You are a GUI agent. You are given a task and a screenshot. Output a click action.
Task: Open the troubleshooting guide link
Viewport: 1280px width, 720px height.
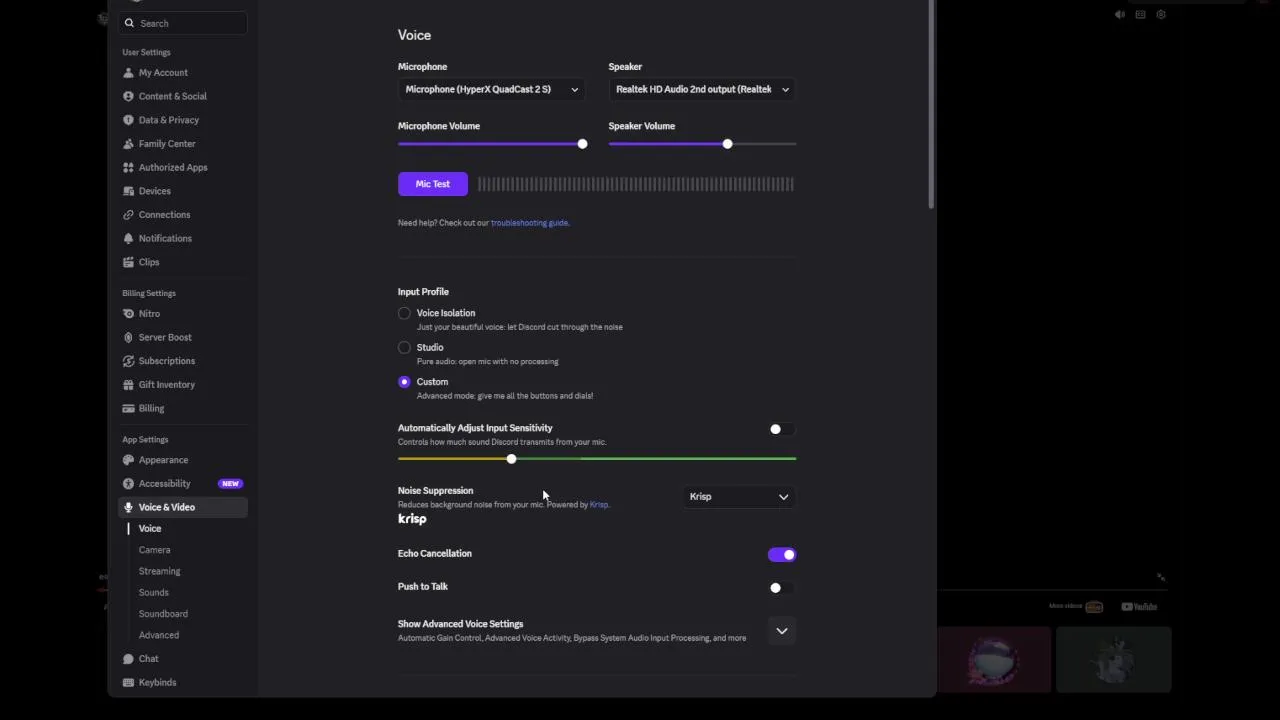click(529, 223)
